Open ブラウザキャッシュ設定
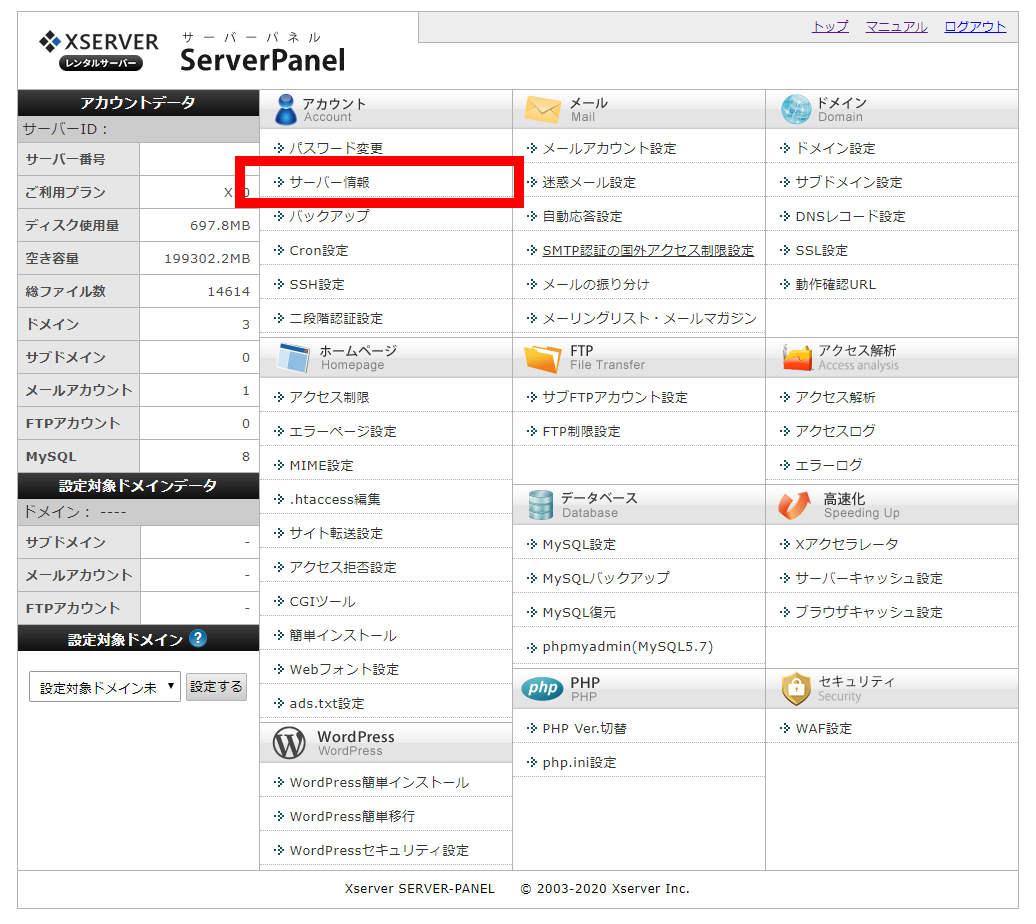 point(869,612)
